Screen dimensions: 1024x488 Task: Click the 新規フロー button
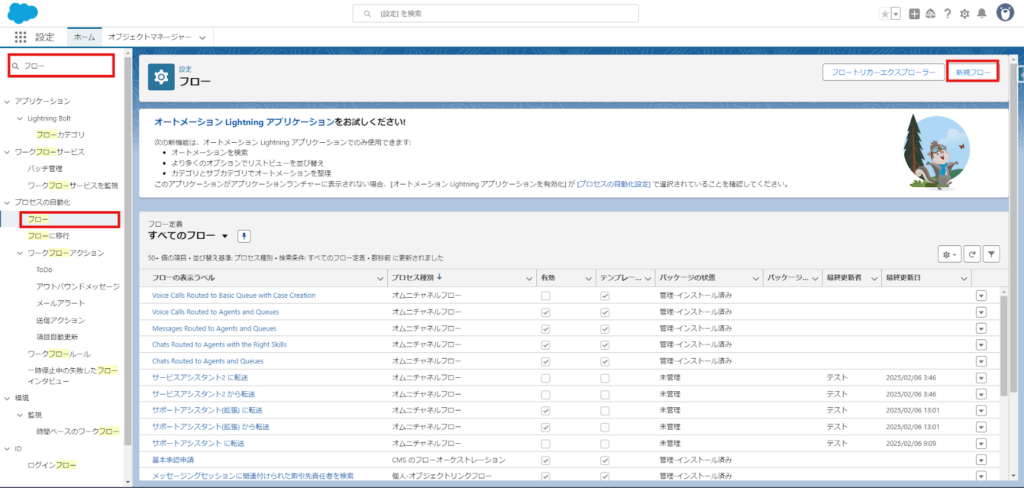972,72
